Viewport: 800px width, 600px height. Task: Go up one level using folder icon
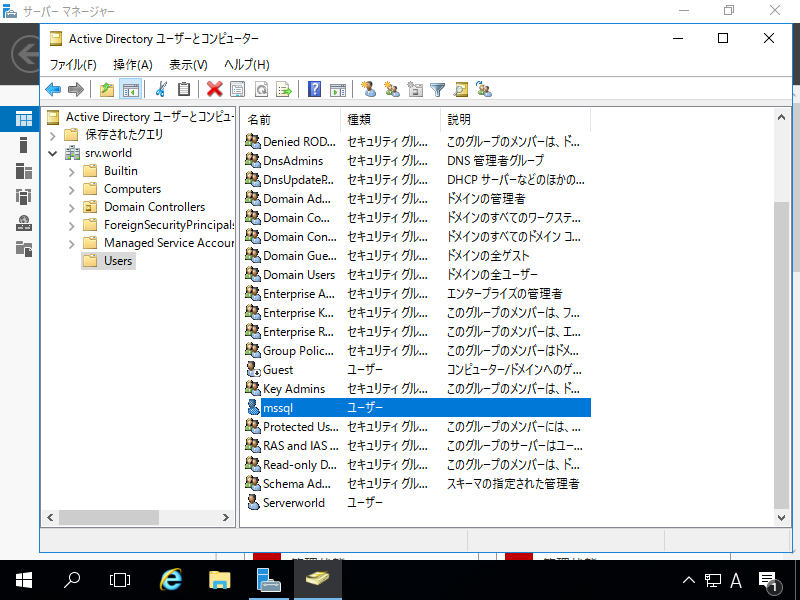coord(107,90)
